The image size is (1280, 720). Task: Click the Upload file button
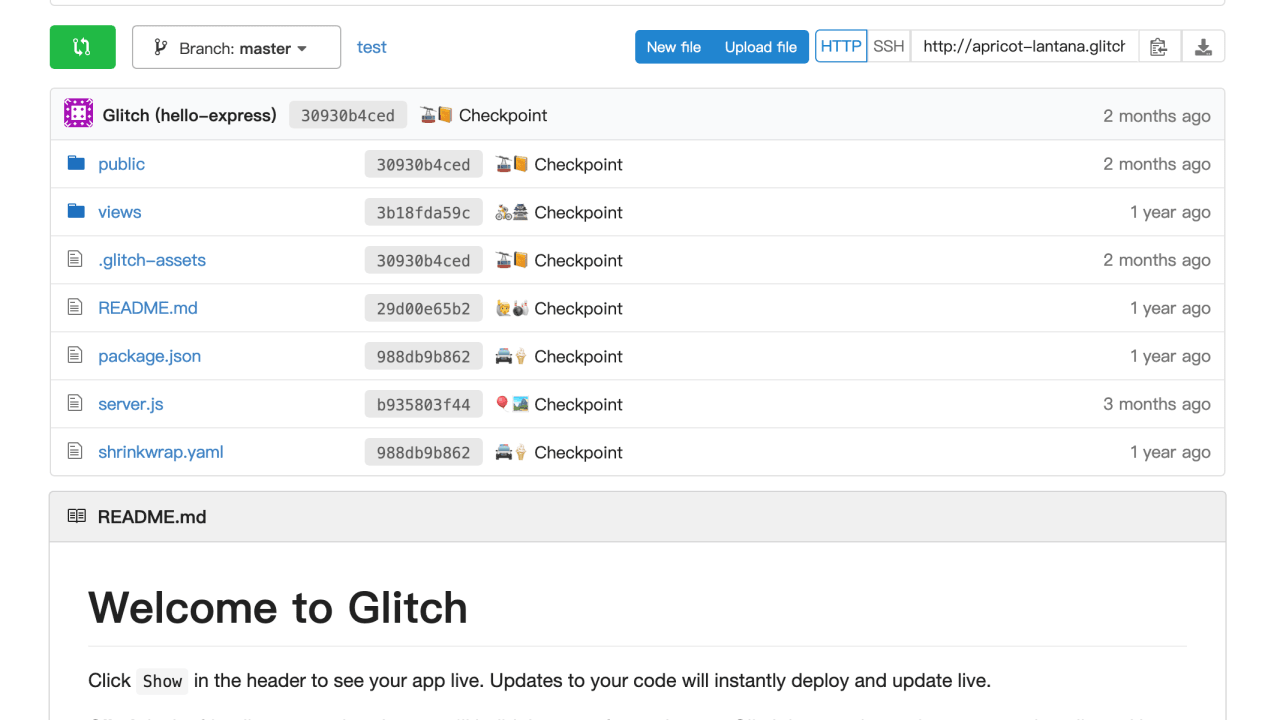coord(761,47)
